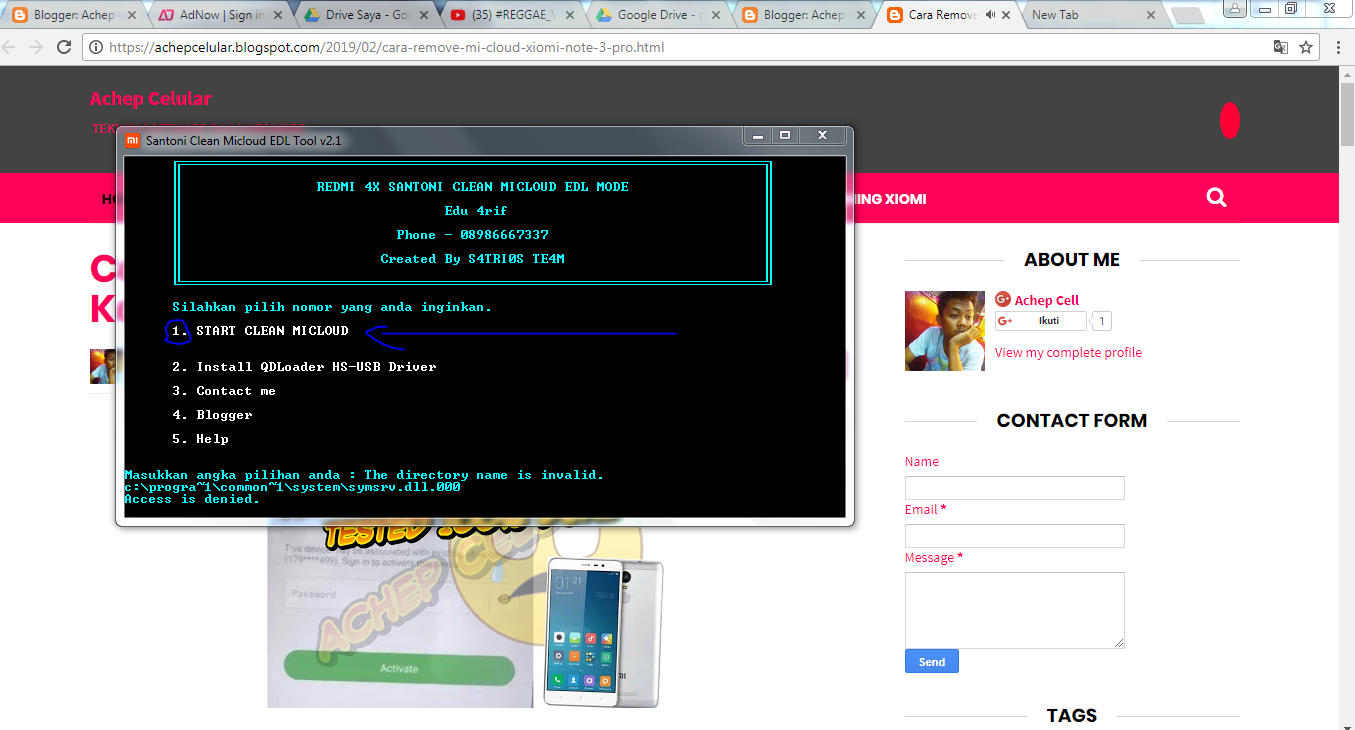The width and height of the screenshot is (1355, 730).
Task: Click the Ikuti follow button
Action: pyautogui.click(x=1040, y=321)
